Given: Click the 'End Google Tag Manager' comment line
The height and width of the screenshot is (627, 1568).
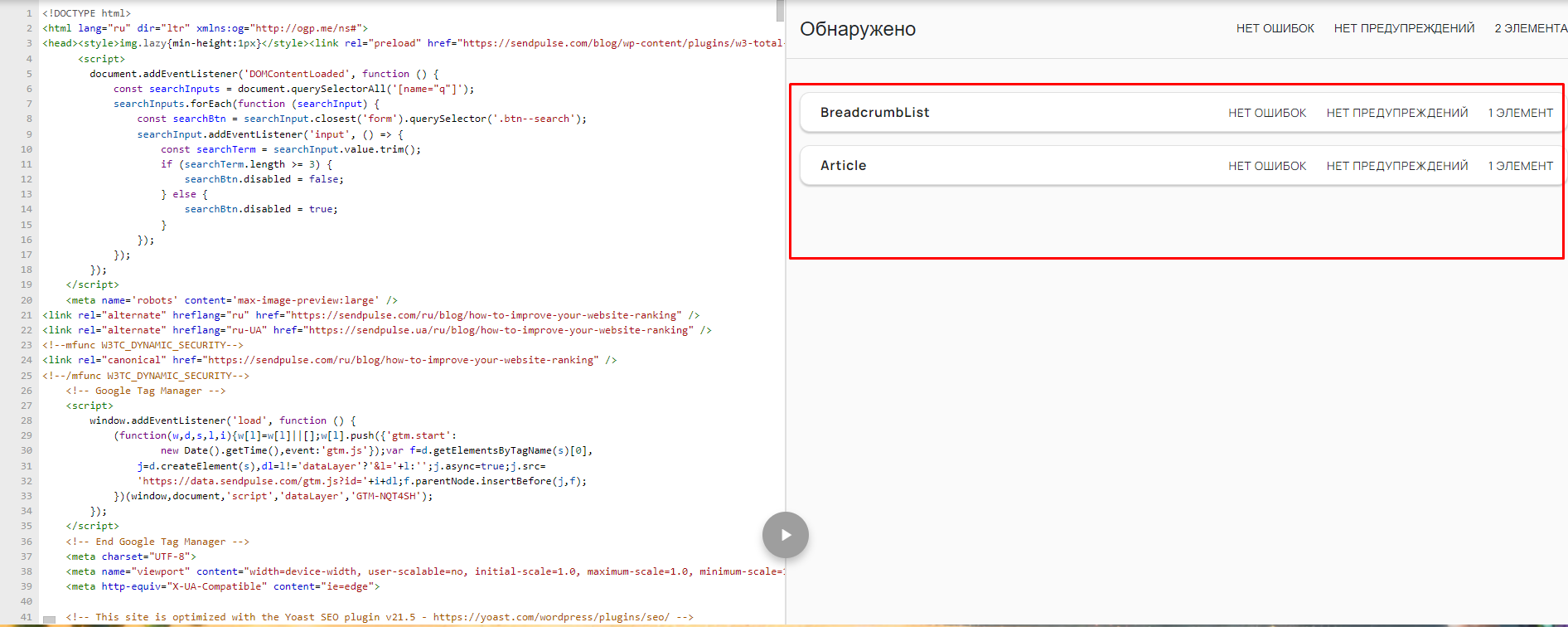Looking at the screenshot, I should pyautogui.click(x=157, y=542).
